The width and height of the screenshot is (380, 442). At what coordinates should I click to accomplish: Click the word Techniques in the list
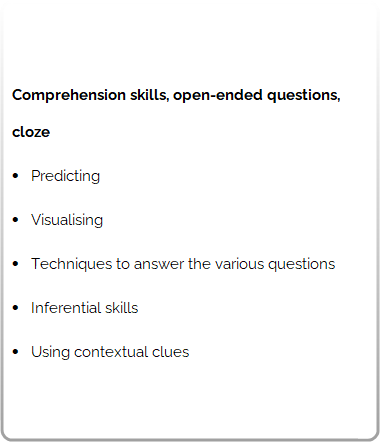coord(71,264)
